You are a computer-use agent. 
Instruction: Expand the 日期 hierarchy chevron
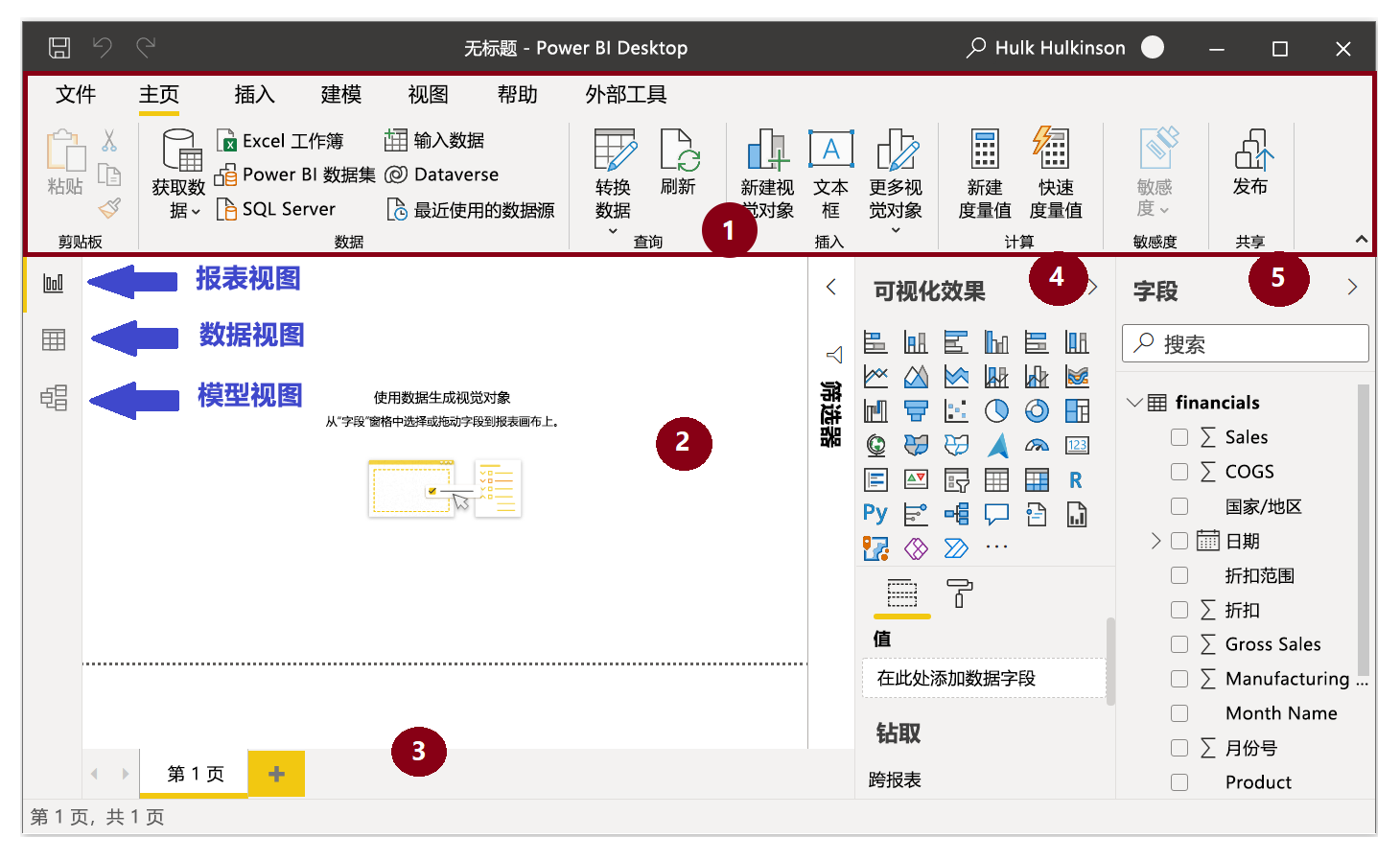pyautogui.click(x=1155, y=541)
